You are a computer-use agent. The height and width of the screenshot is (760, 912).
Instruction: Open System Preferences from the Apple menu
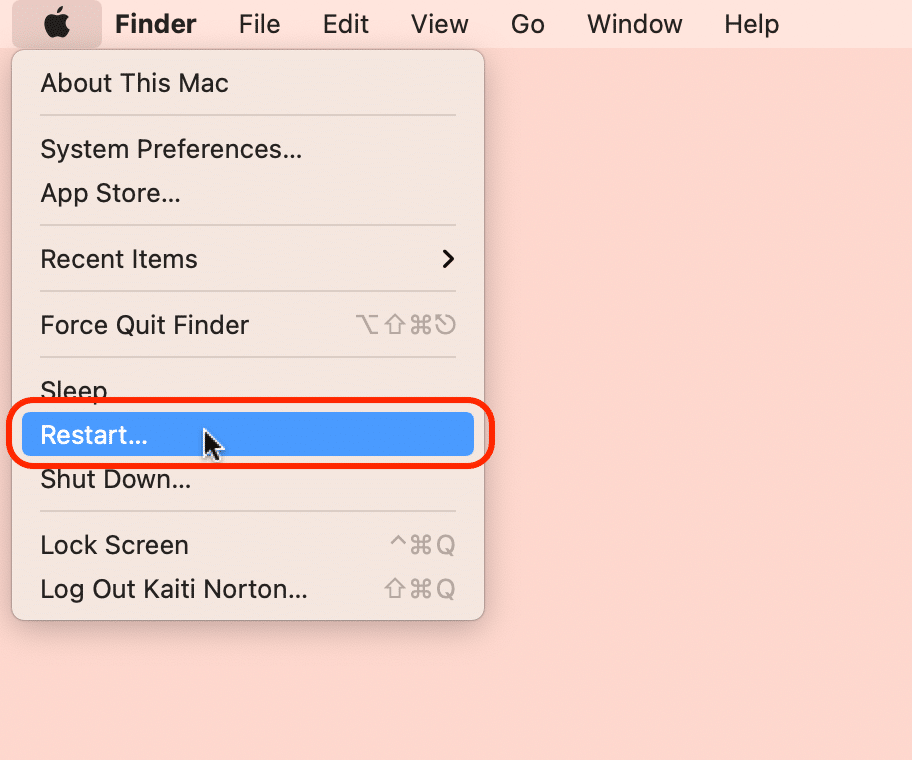click(171, 149)
